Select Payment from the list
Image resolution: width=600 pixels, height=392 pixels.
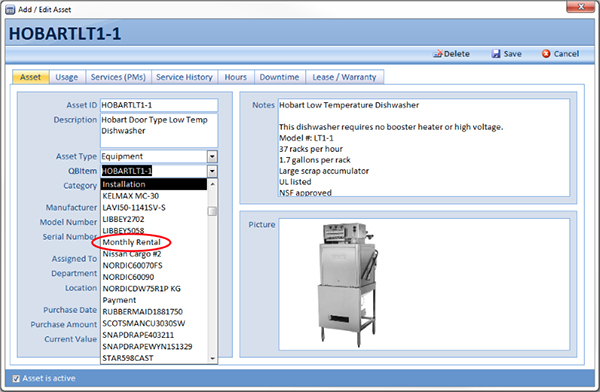point(154,300)
